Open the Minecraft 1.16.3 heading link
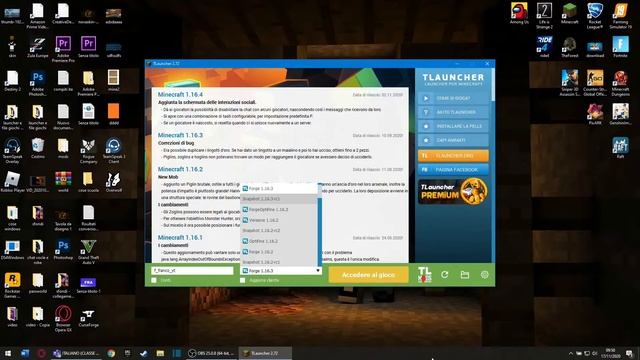Viewport: 640px width, 360px height. coord(180,135)
